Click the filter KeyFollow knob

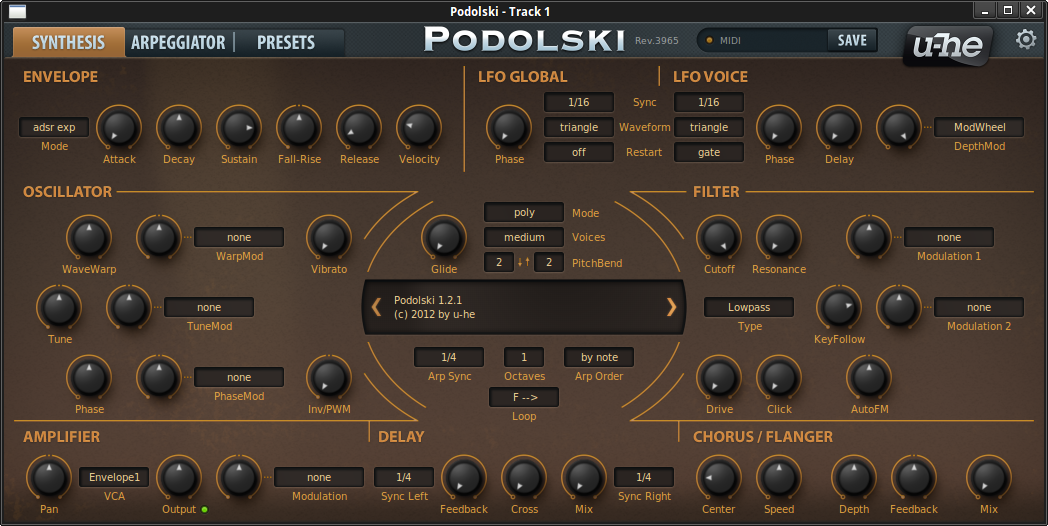click(x=839, y=307)
